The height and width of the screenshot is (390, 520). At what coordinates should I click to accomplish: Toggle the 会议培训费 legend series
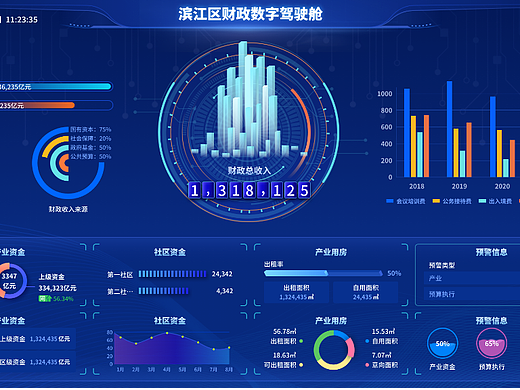[406, 201]
